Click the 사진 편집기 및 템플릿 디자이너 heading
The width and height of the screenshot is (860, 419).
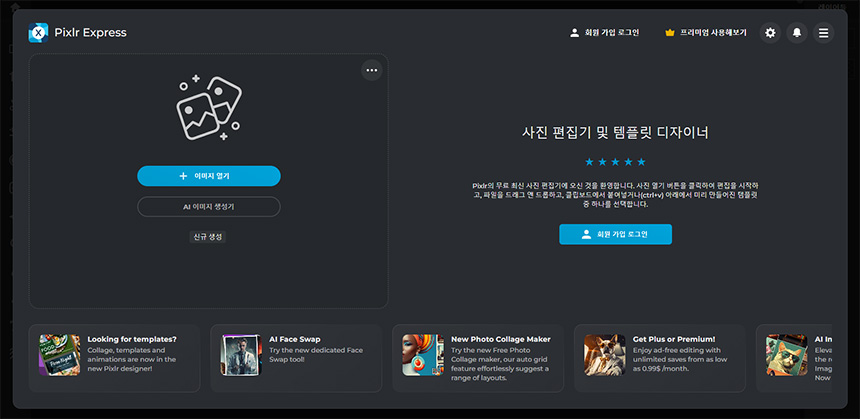coord(615,133)
